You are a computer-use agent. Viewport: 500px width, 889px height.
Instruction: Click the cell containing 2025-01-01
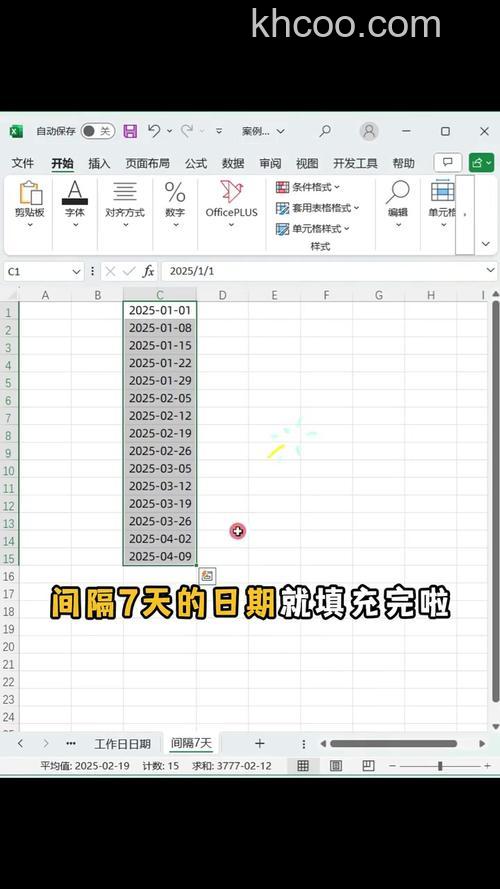(x=160, y=310)
